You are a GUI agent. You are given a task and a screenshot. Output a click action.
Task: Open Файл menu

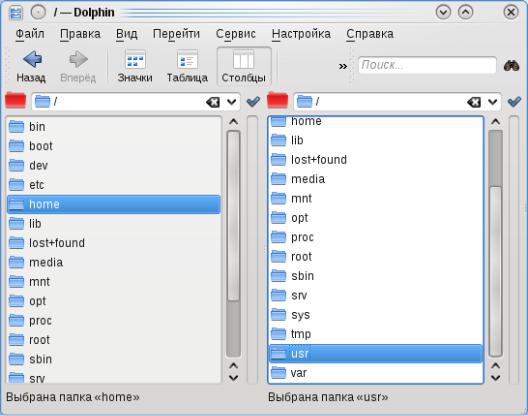pyautogui.click(x=30, y=34)
